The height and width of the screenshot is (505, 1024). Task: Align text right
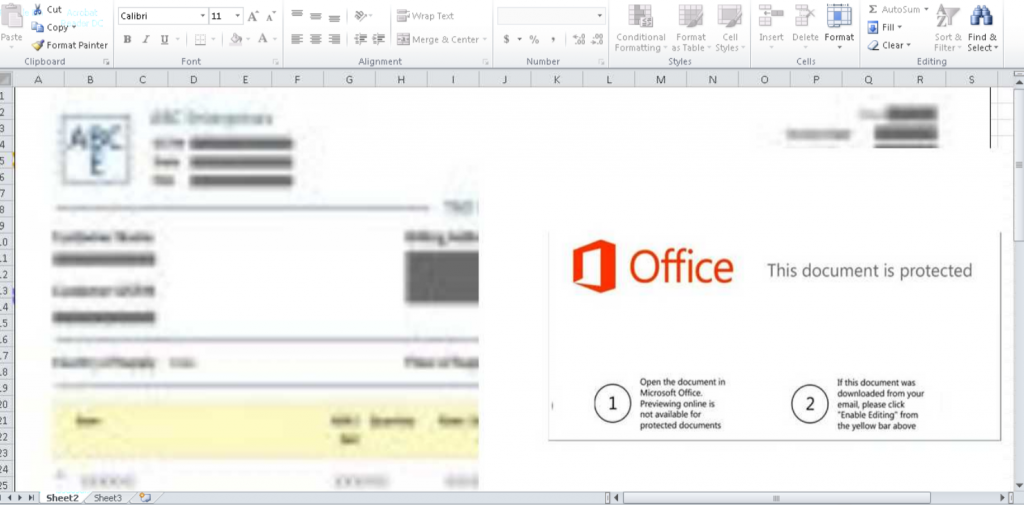point(334,39)
